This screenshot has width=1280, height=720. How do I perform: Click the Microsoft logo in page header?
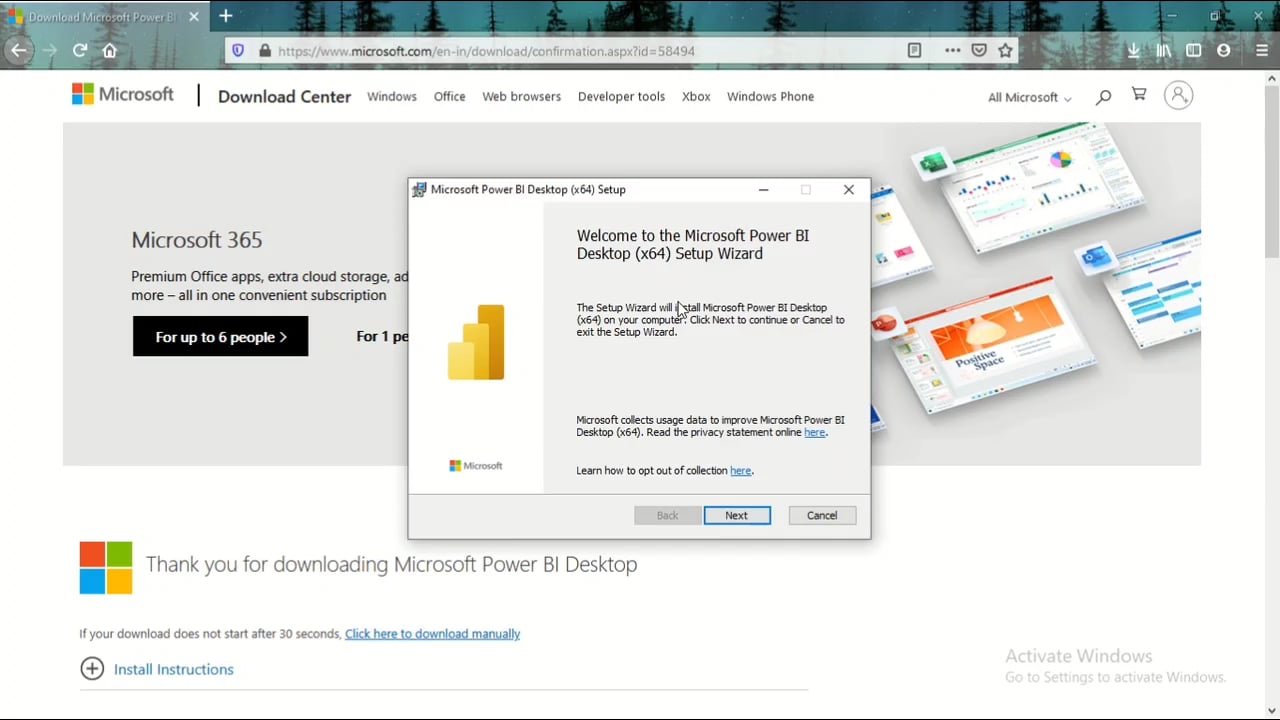[123, 95]
